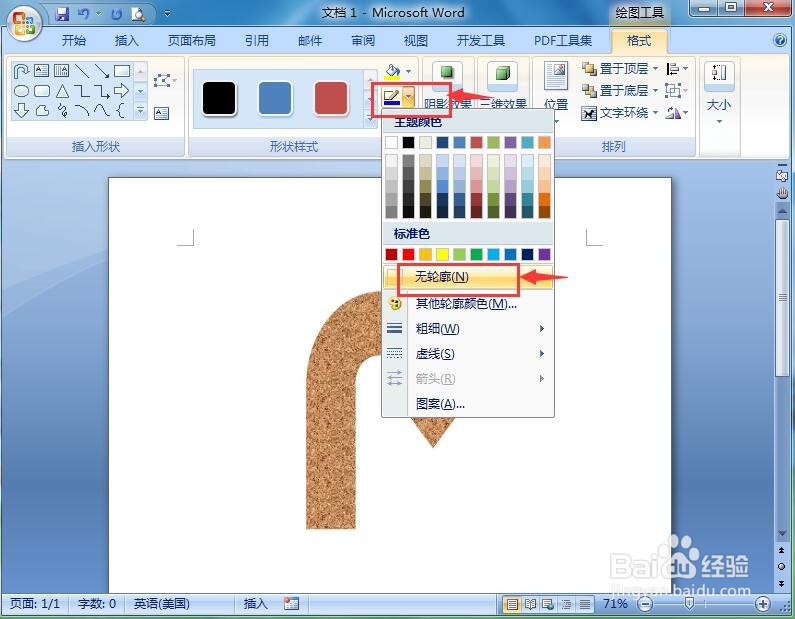Choose the rectangle shape

[122, 70]
